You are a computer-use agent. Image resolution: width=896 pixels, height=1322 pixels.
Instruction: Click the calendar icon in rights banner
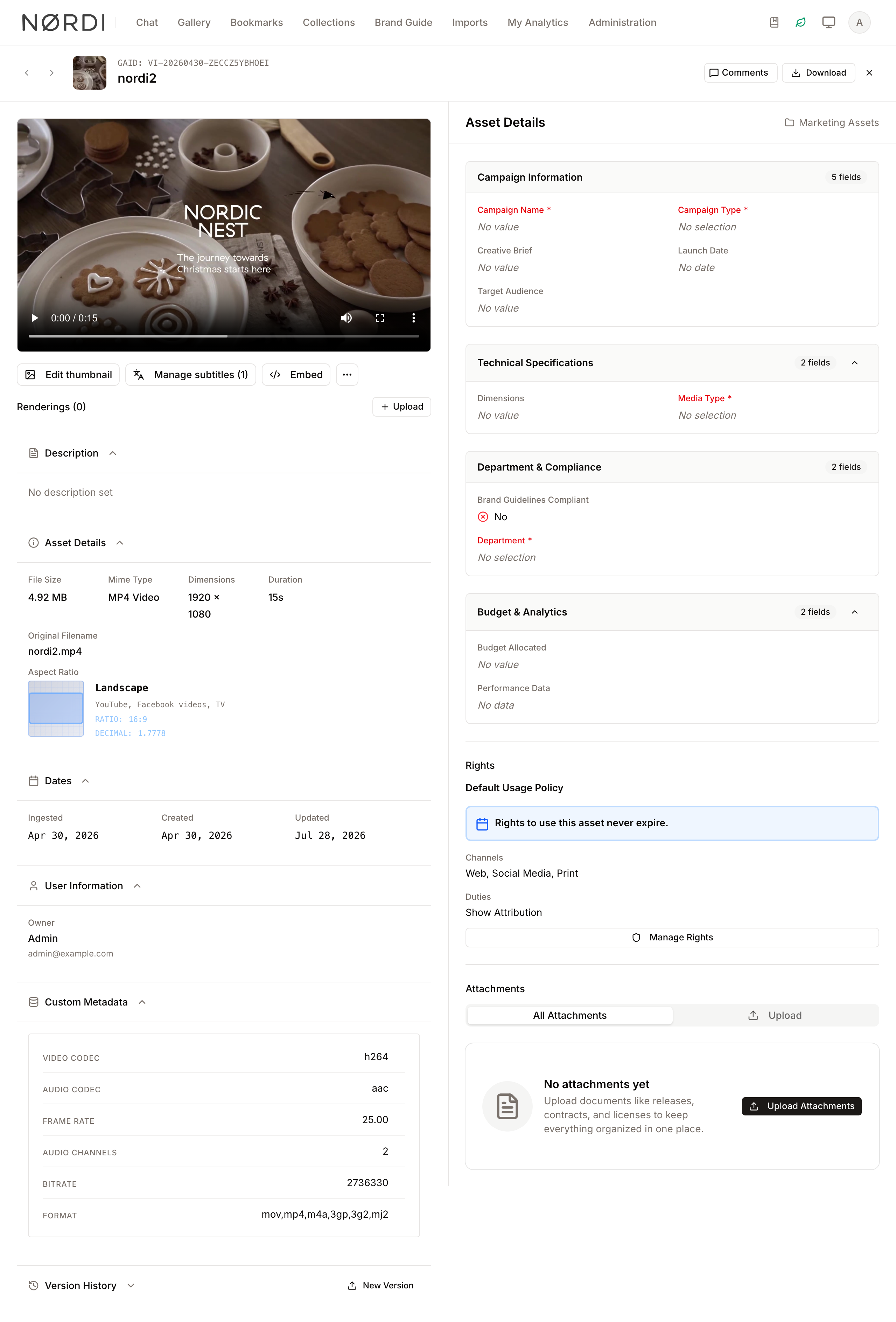coord(482,824)
